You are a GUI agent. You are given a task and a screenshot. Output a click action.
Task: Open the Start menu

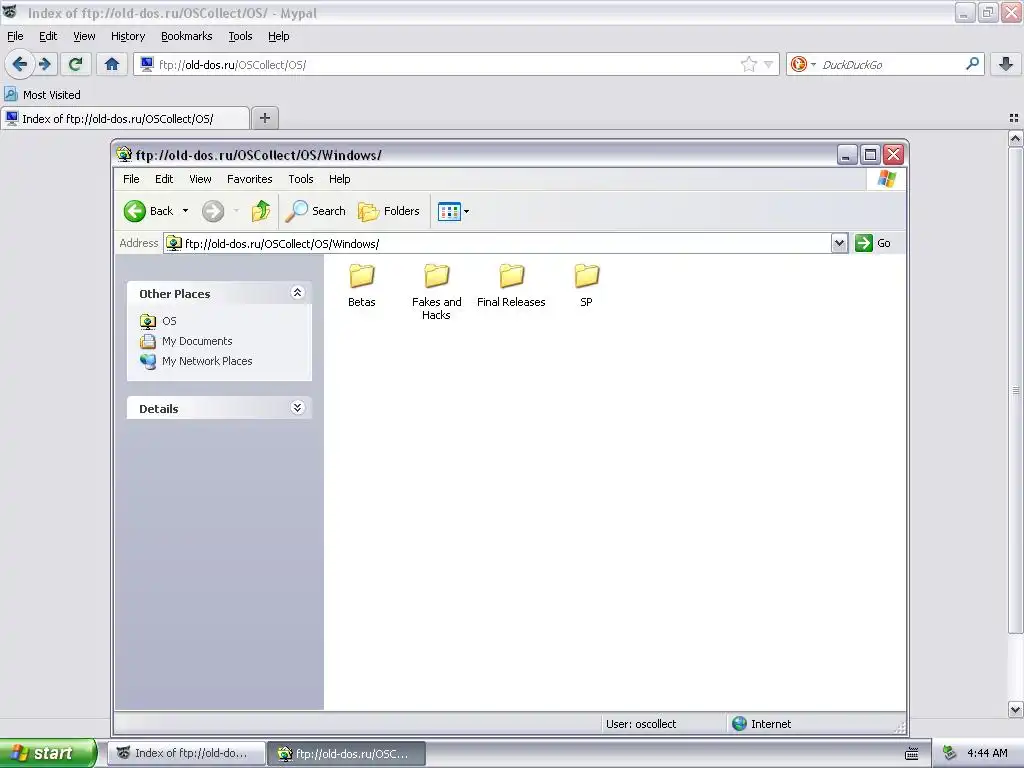pyautogui.click(x=48, y=753)
